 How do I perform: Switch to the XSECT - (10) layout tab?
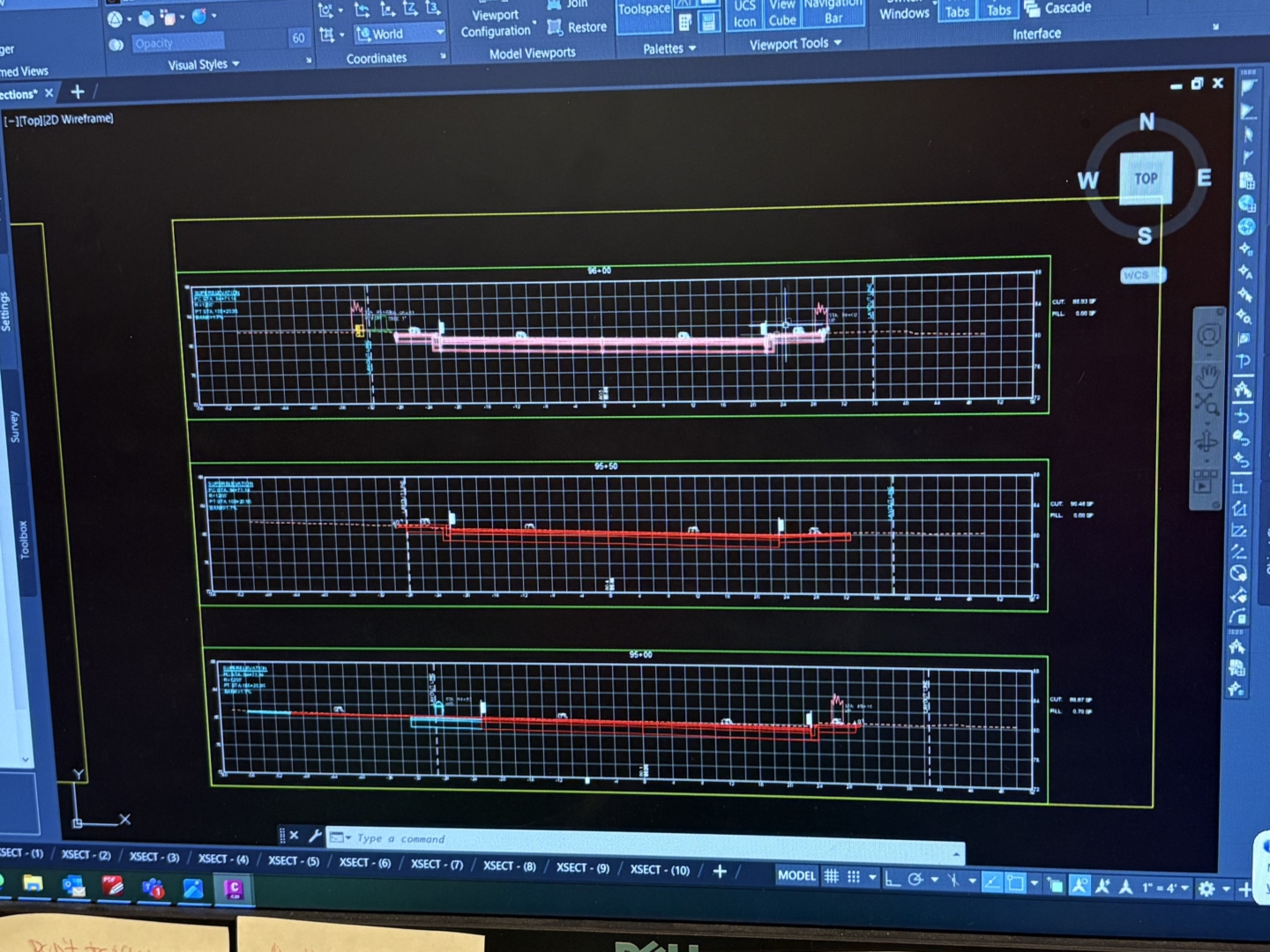(x=660, y=870)
